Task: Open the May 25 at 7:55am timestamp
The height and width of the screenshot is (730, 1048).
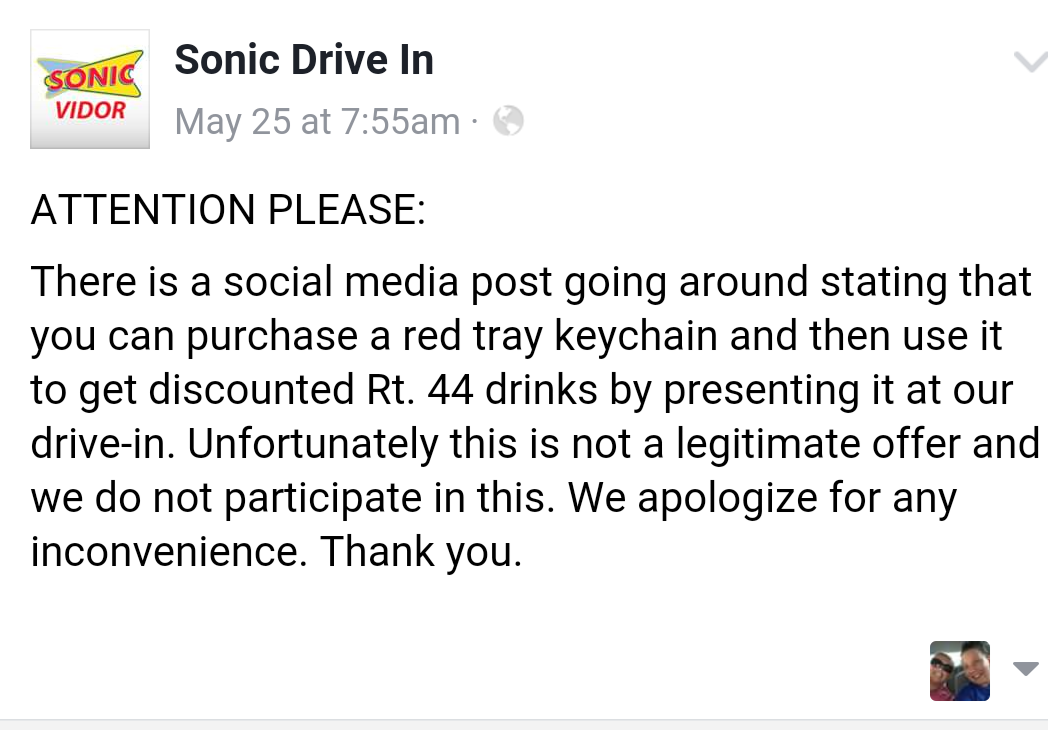Action: (x=317, y=122)
